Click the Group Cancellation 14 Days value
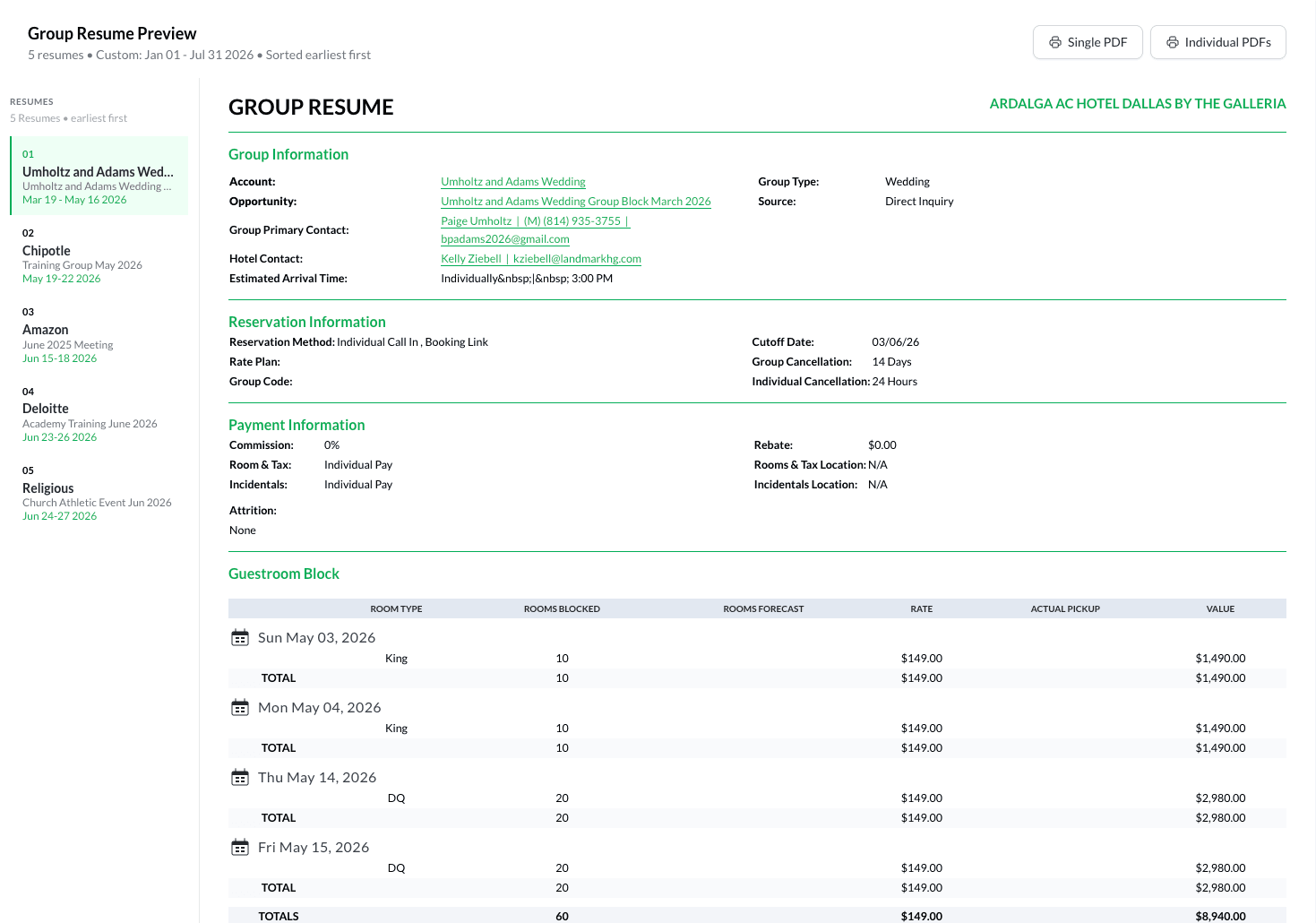Screen dimensions: 1316x923 point(891,362)
